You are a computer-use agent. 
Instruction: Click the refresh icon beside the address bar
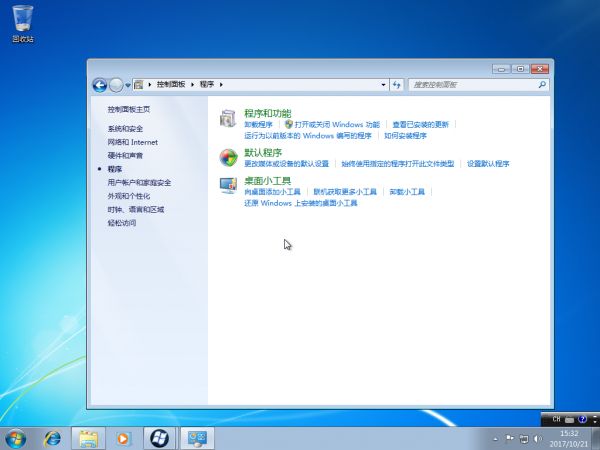tap(396, 85)
